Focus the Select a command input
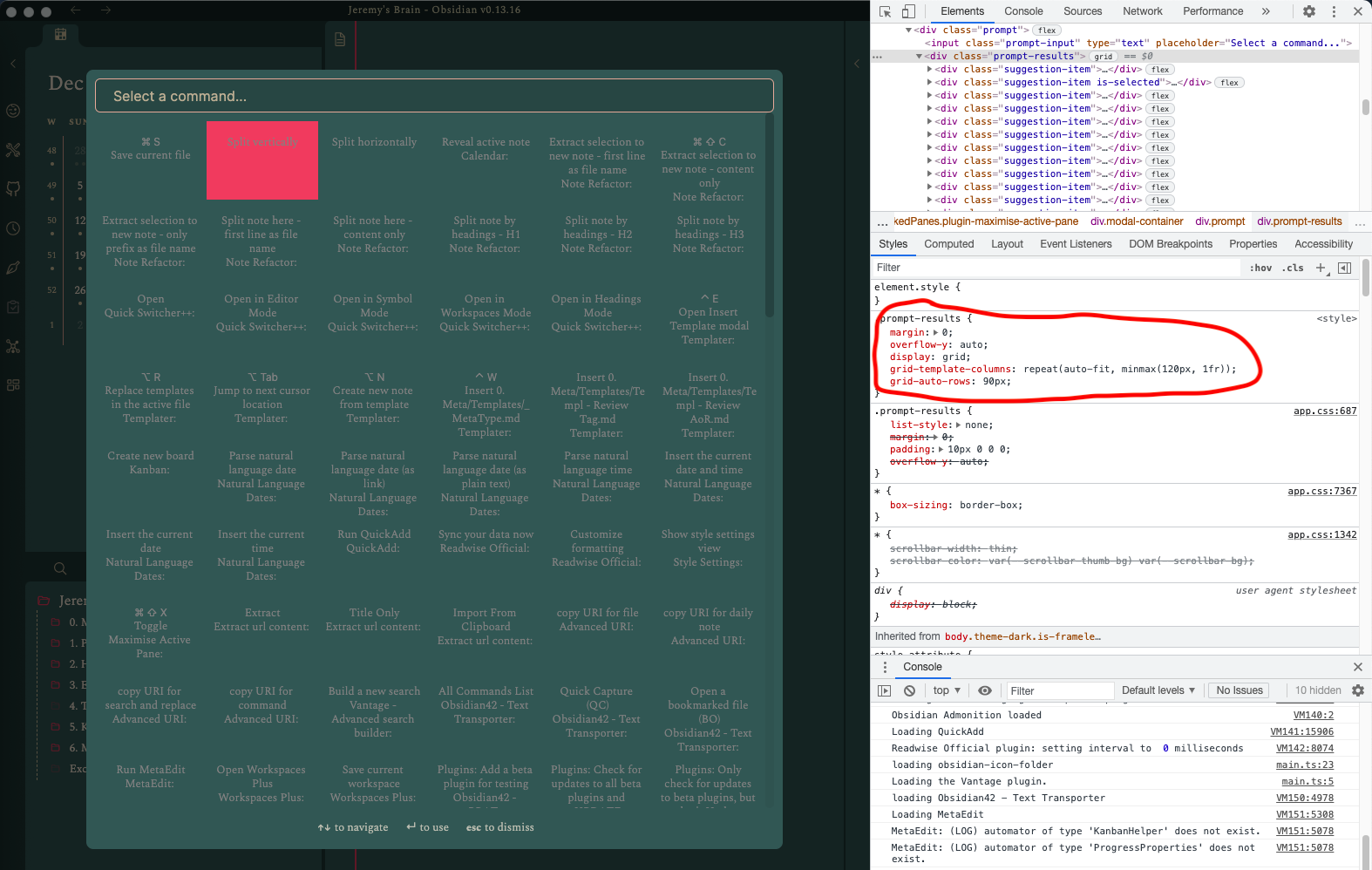 434,96
